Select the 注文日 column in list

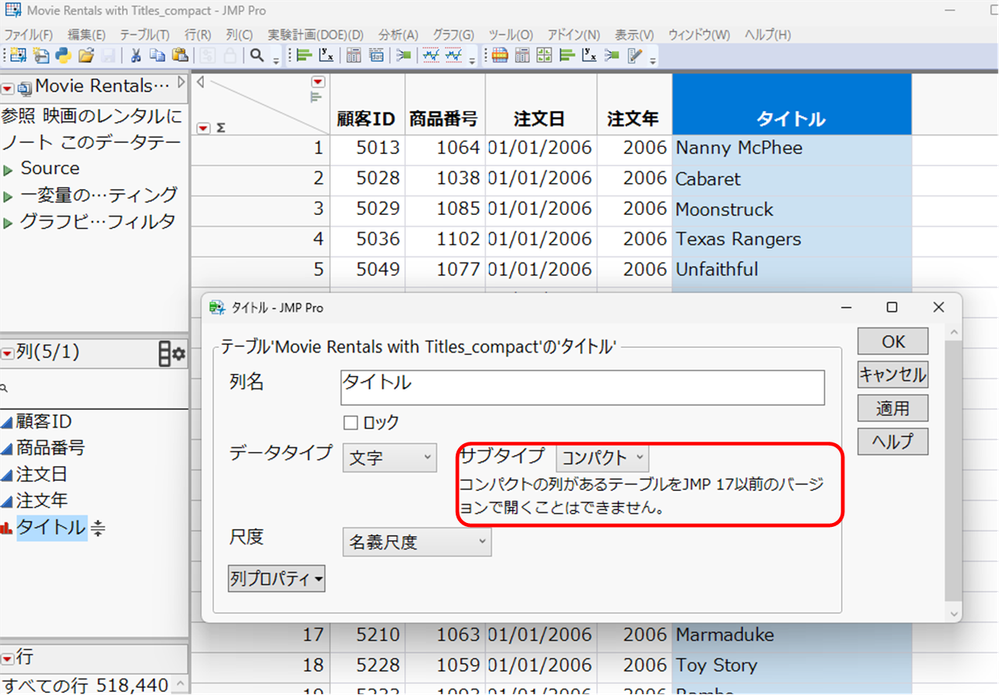pos(41,475)
